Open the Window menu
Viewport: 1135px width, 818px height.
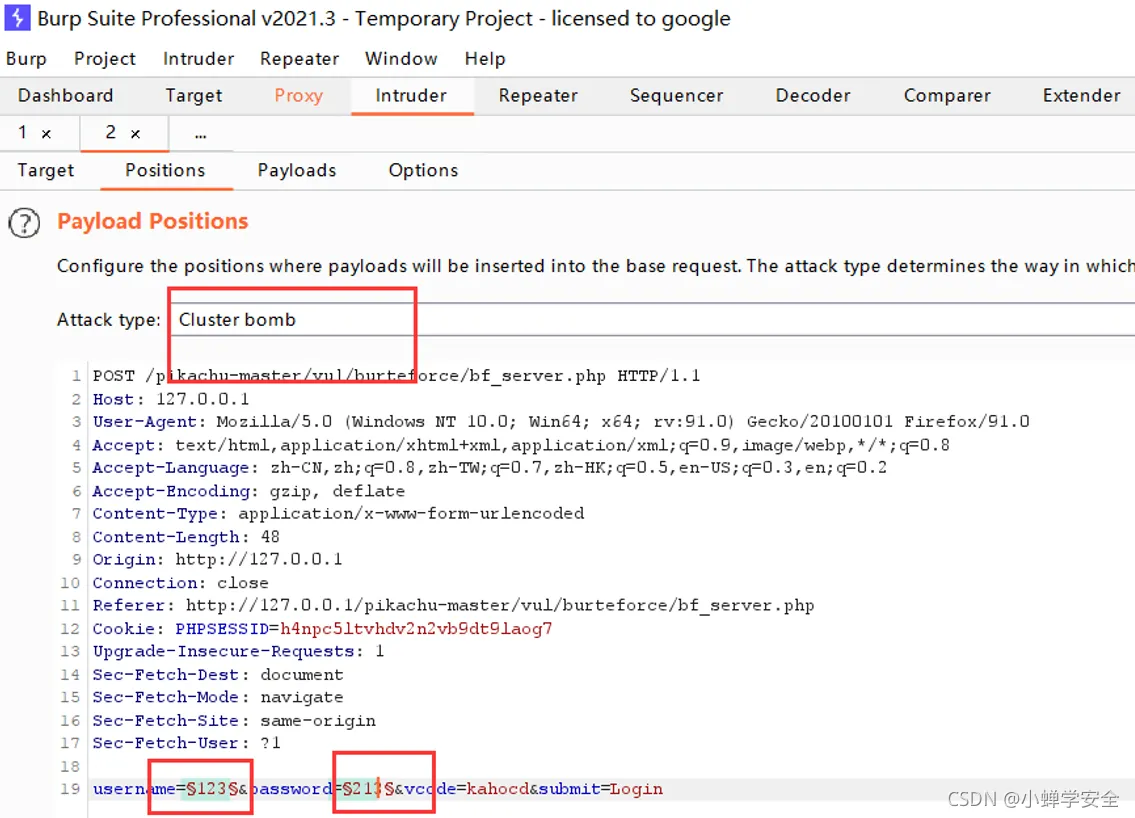click(x=401, y=59)
